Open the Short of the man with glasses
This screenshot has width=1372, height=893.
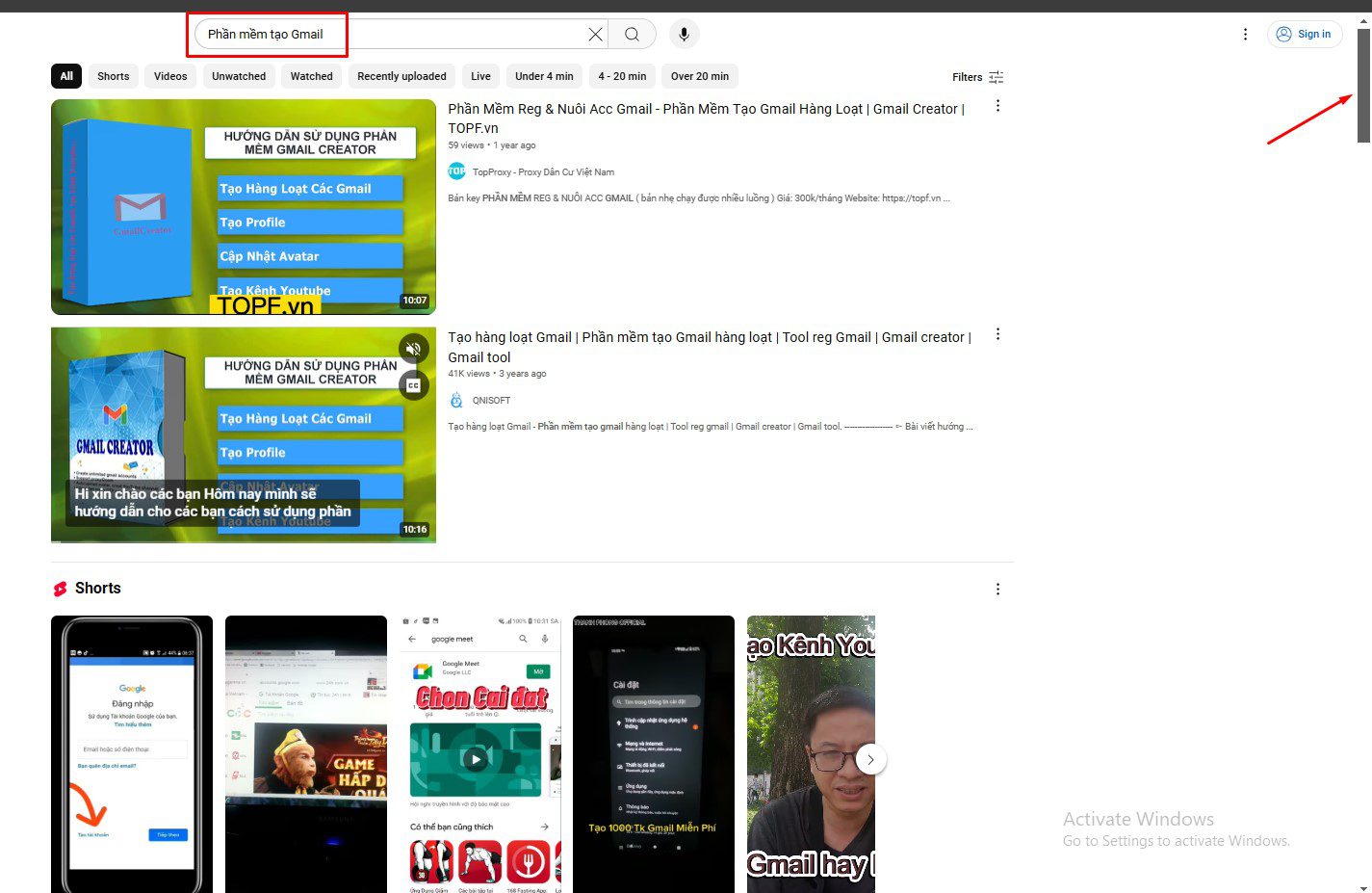tap(811, 754)
